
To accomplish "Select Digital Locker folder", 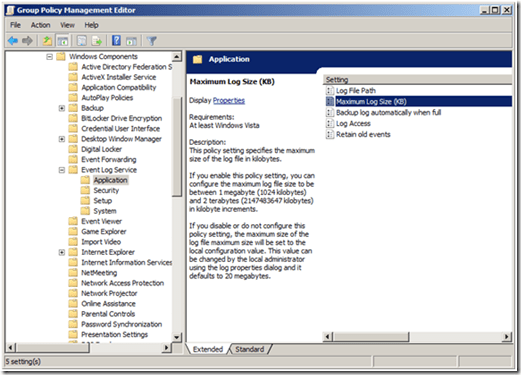I will tap(101, 149).
